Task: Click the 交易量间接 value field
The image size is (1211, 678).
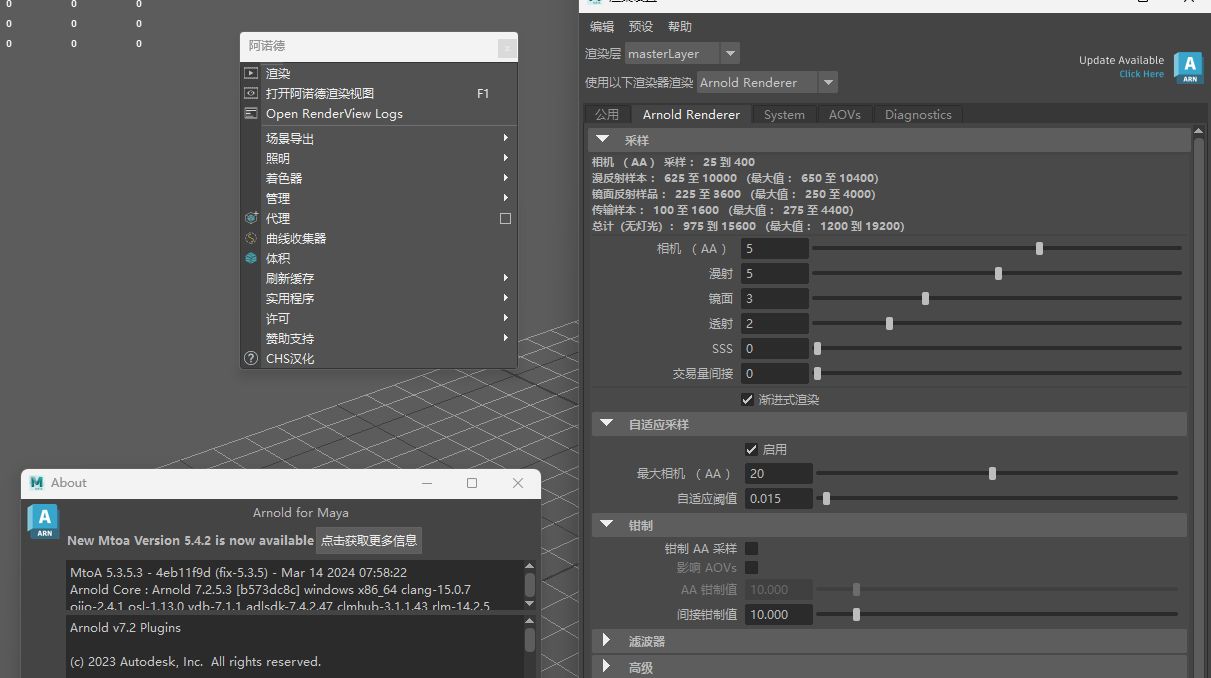Action: pos(775,373)
